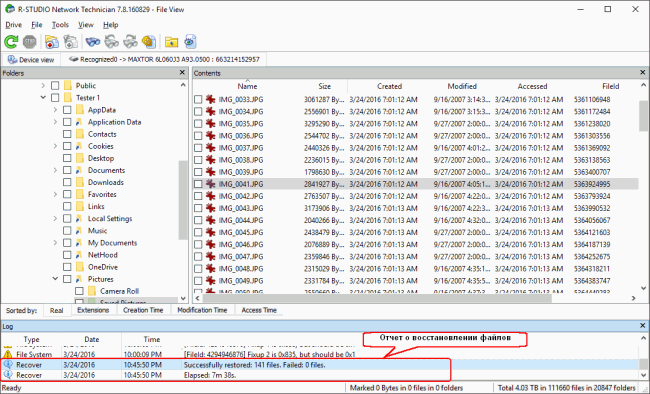Screen dimensions: 650x394
Task: Click the Contents horizontal scrollbar thumb
Action: 377,298
